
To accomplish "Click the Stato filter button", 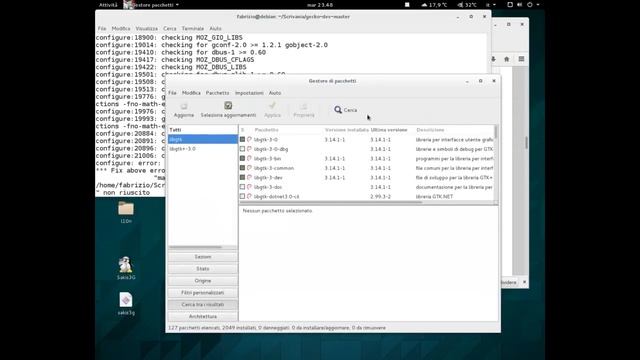I will coord(203,269).
